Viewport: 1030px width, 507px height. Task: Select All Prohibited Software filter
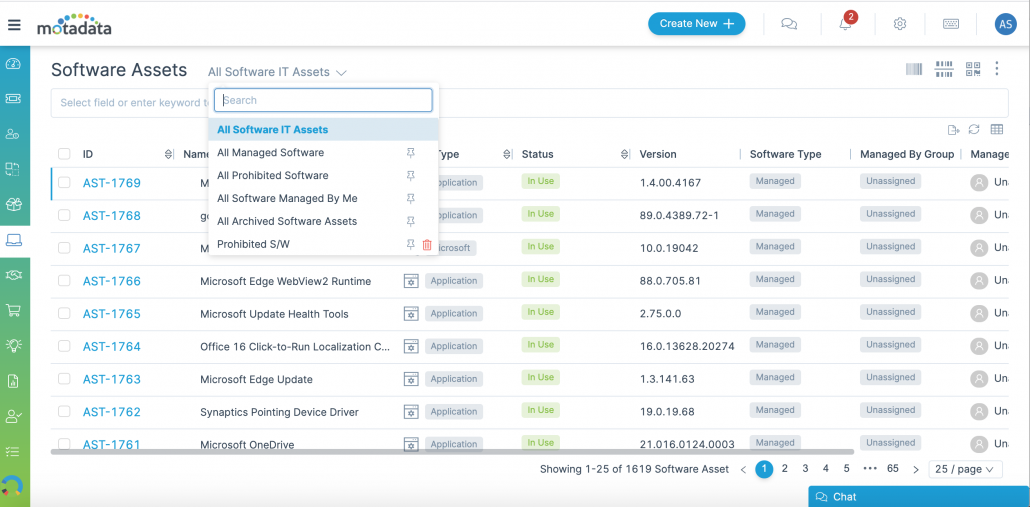pyautogui.click(x=273, y=176)
